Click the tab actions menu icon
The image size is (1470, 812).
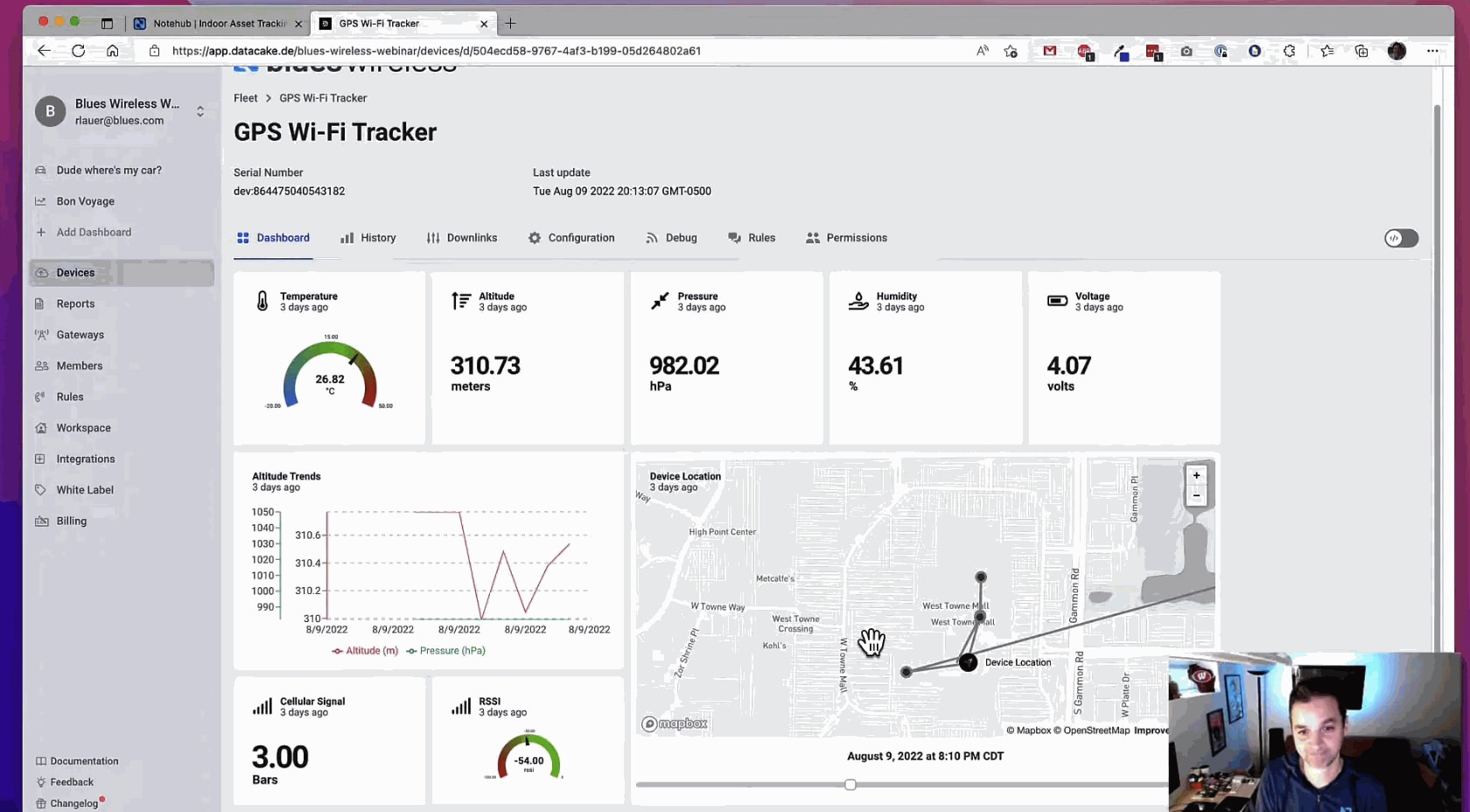coord(107,24)
